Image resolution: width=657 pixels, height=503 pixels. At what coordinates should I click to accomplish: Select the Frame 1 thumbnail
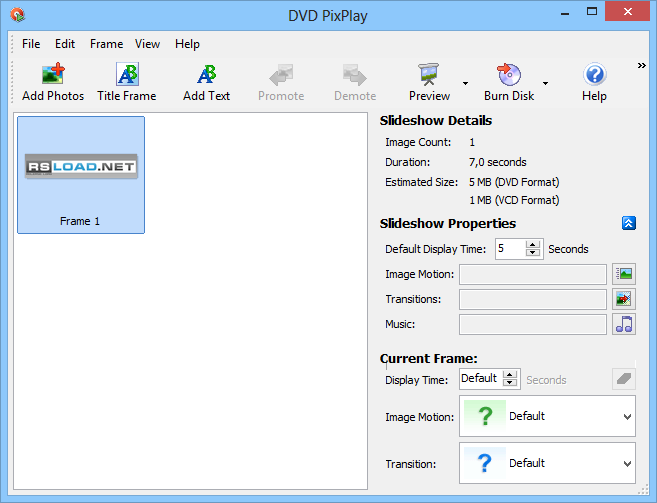tap(81, 175)
